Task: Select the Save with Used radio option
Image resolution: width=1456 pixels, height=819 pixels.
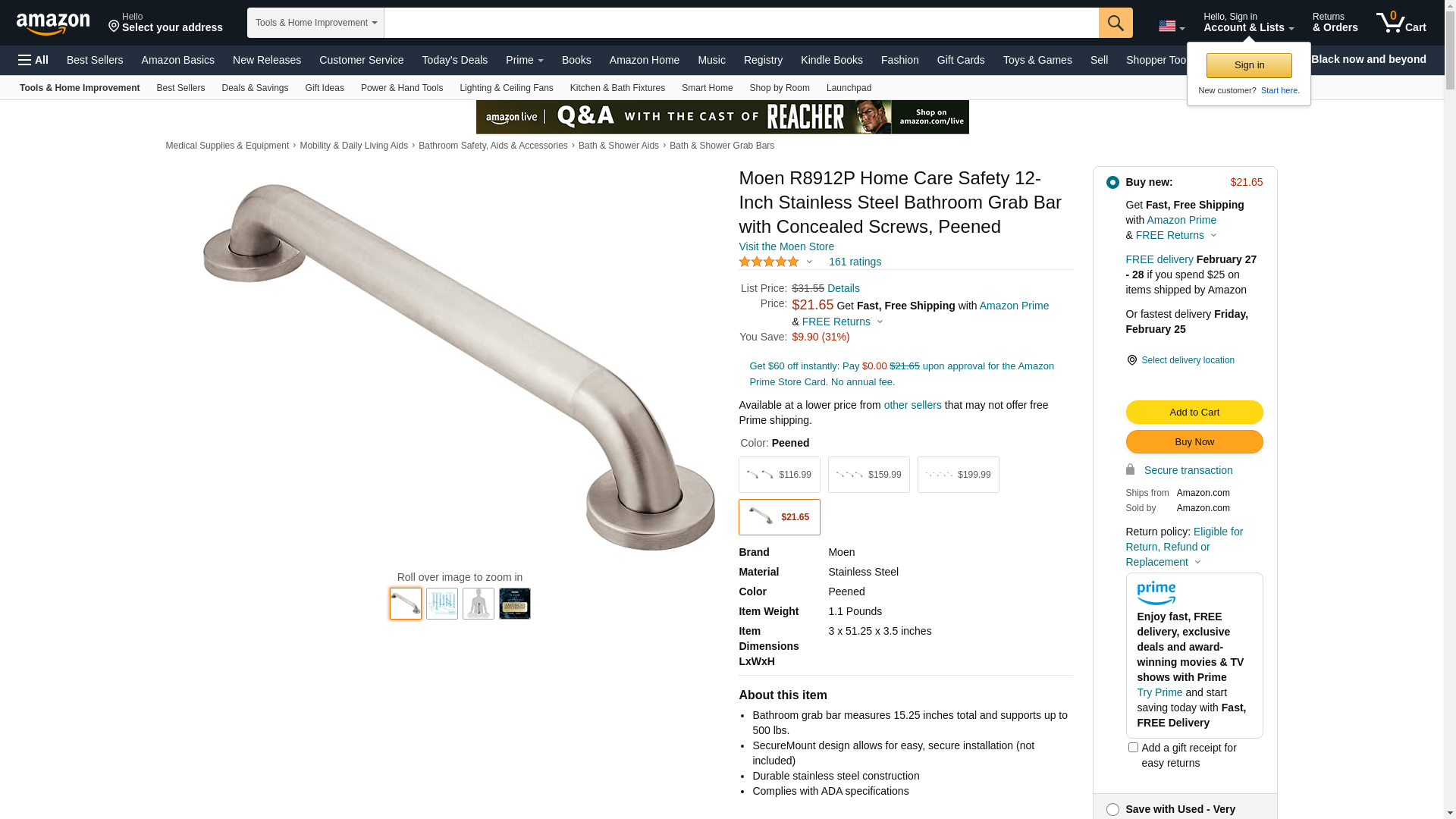Action: [x=1112, y=810]
